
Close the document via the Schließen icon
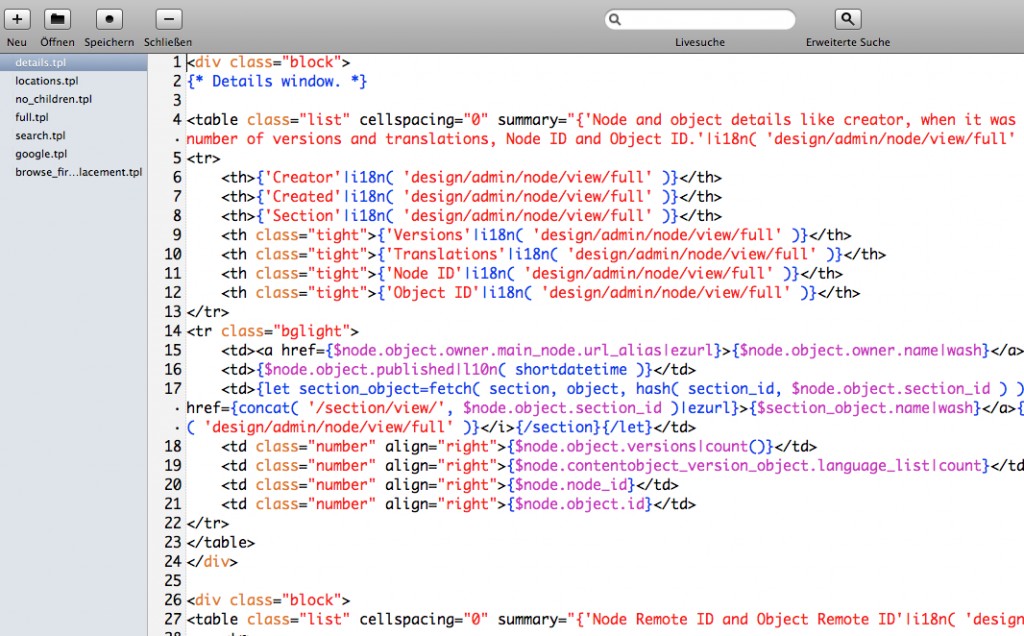(x=169, y=19)
